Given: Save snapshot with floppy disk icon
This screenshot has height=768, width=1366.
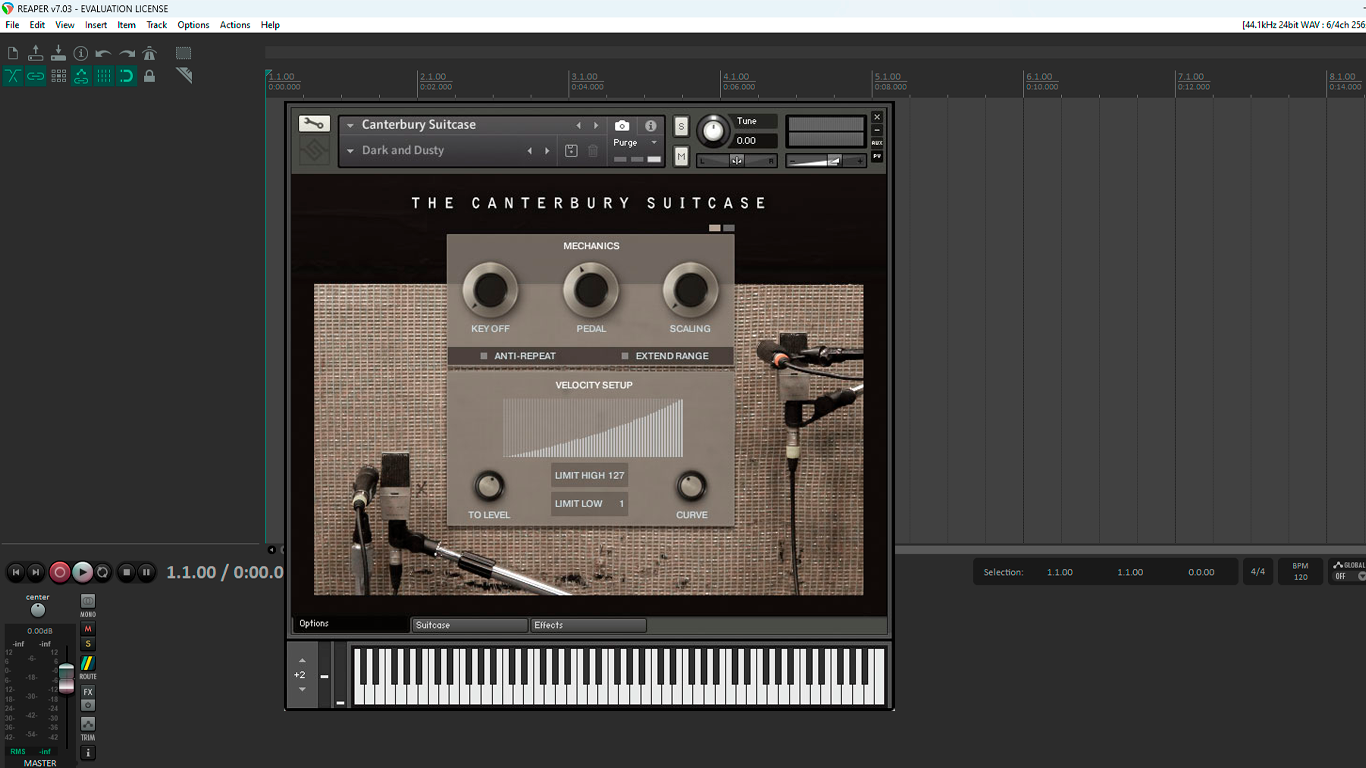Looking at the screenshot, I should point(571,151).
